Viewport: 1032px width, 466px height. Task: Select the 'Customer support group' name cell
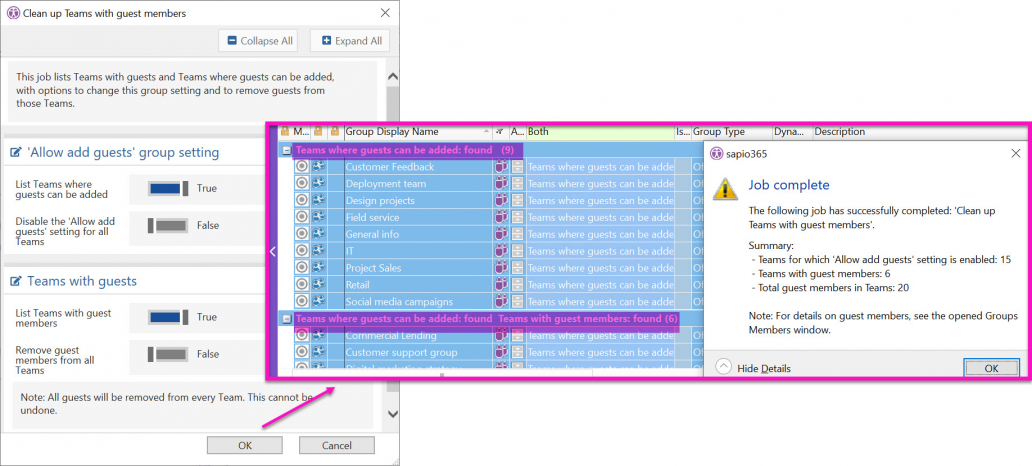click(419, 352)
